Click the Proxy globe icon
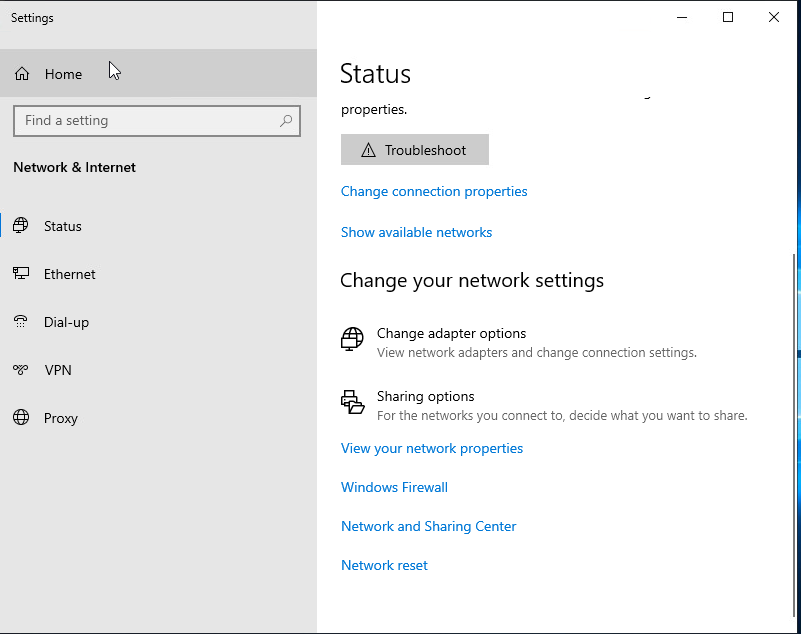Viewport: 801px width, 634px height. coord(21,417)
